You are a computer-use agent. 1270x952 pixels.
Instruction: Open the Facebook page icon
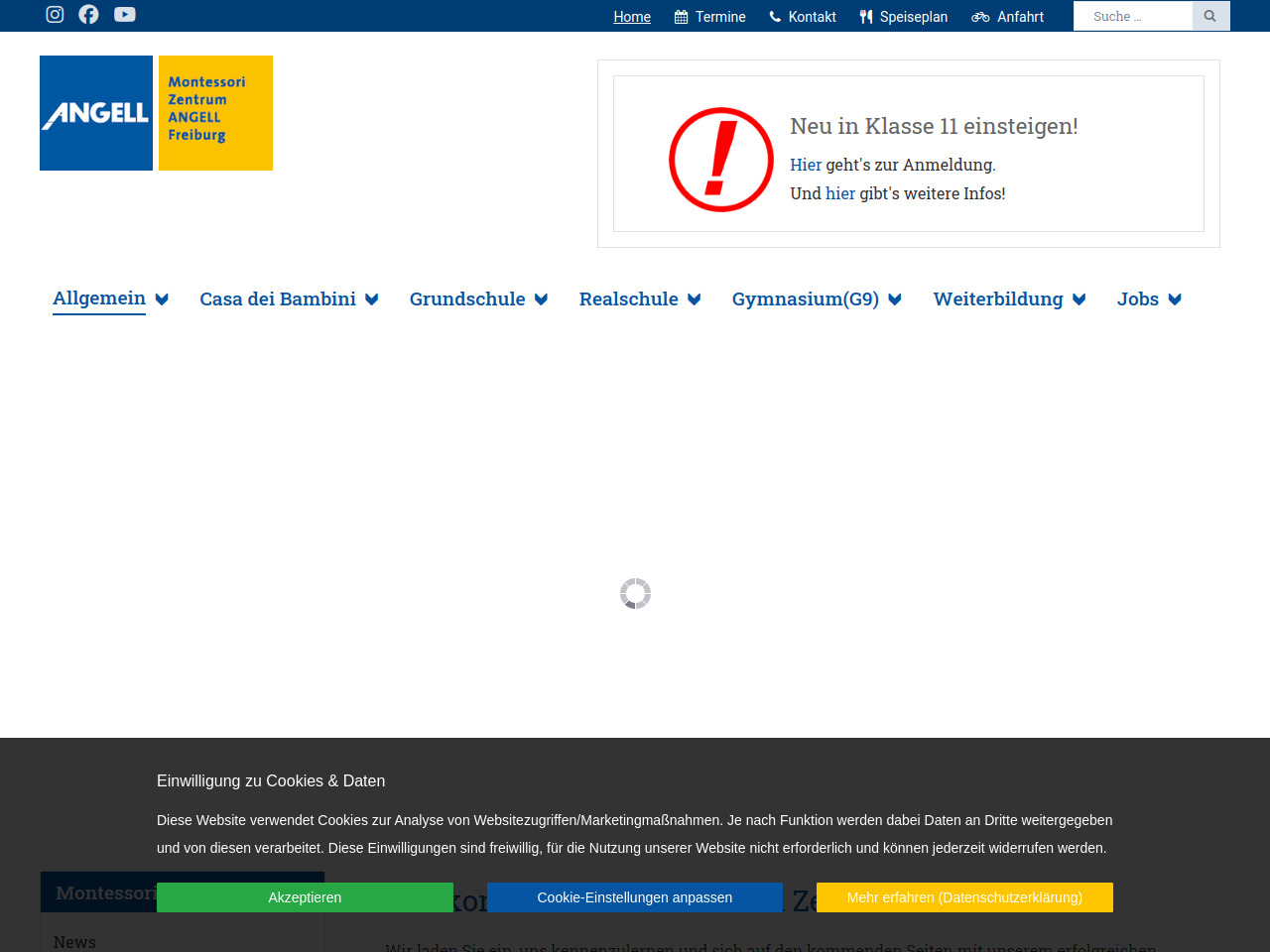[89, 14]
